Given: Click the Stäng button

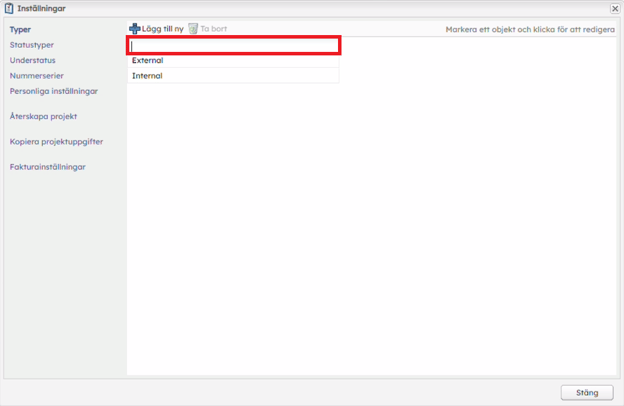Looking at the screenshot, I should 586,392.
